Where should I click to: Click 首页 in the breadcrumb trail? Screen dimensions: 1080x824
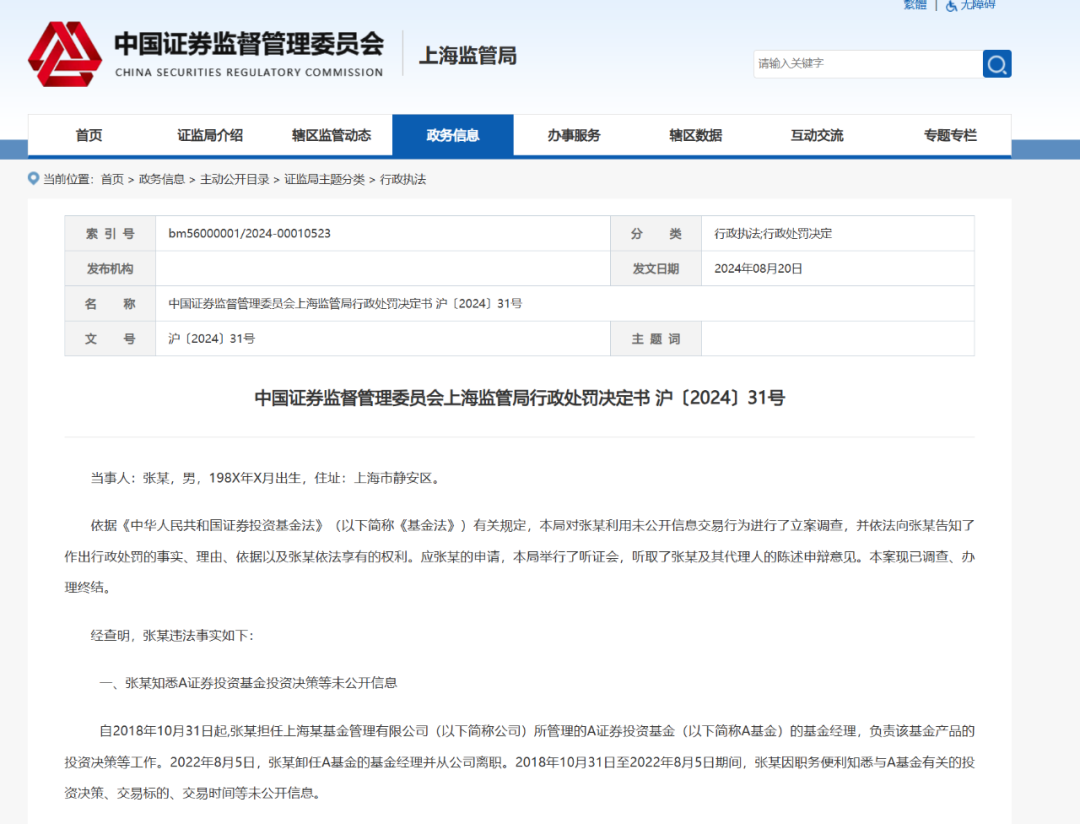click(x=112, y=180)
